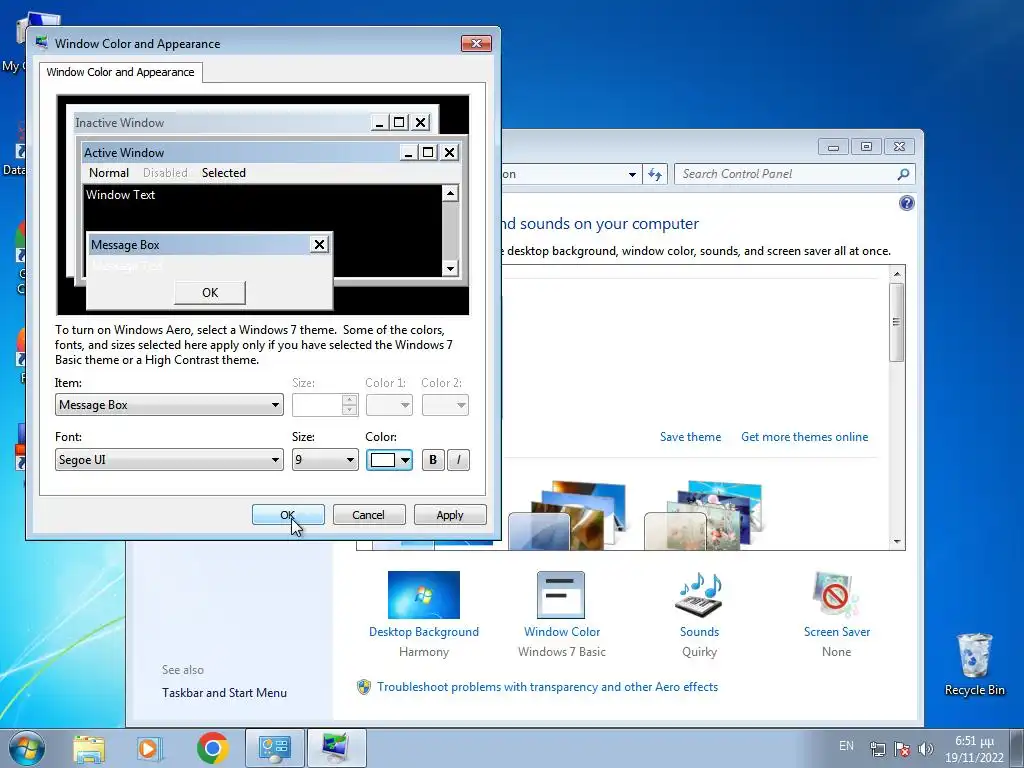Click the search magnifier in Control Panel
This screenshot has width=1024, height=768.
tap(903, 174)
